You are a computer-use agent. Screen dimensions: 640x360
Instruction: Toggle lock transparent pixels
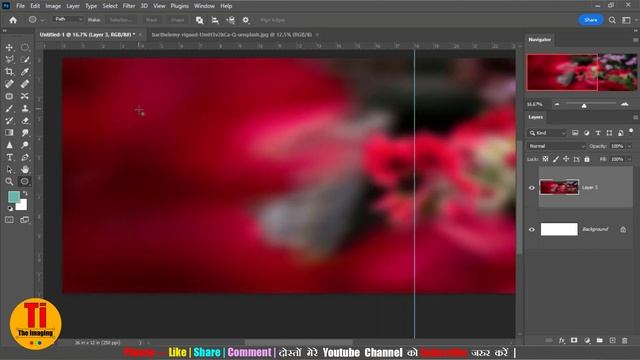tap(545, 159)
